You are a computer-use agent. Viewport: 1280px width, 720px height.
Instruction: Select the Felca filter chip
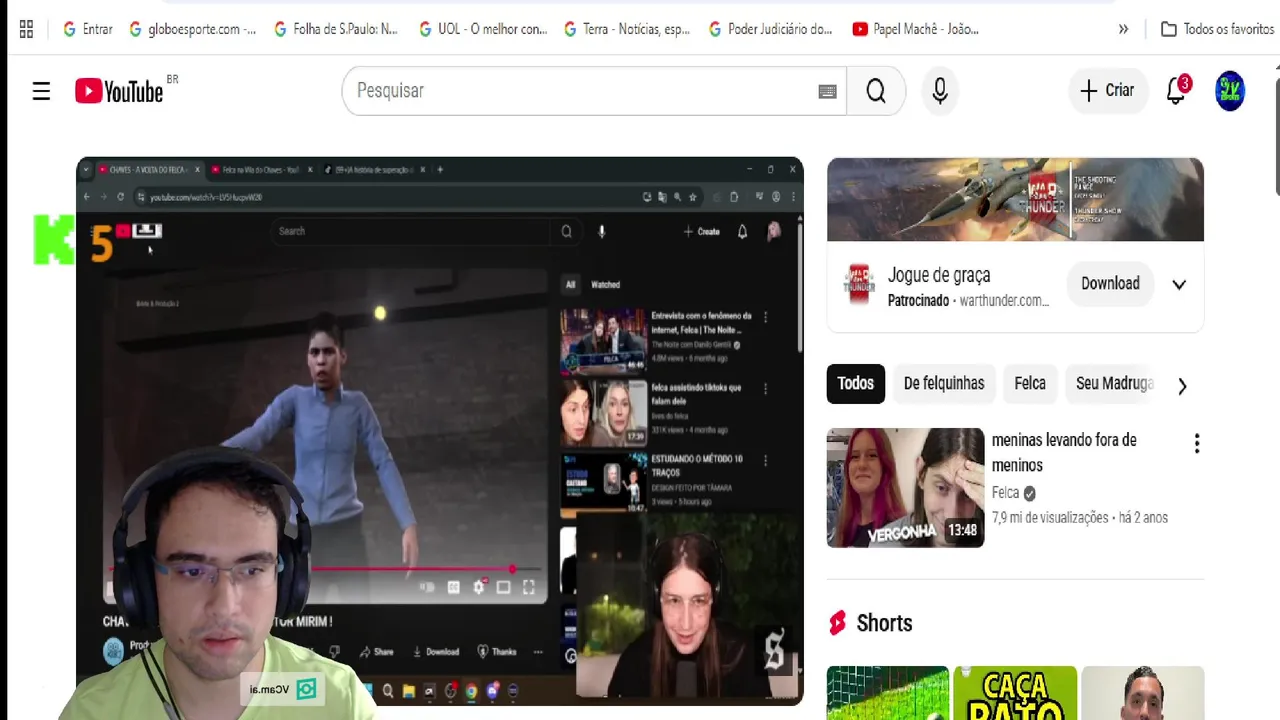click(1030, 384)
